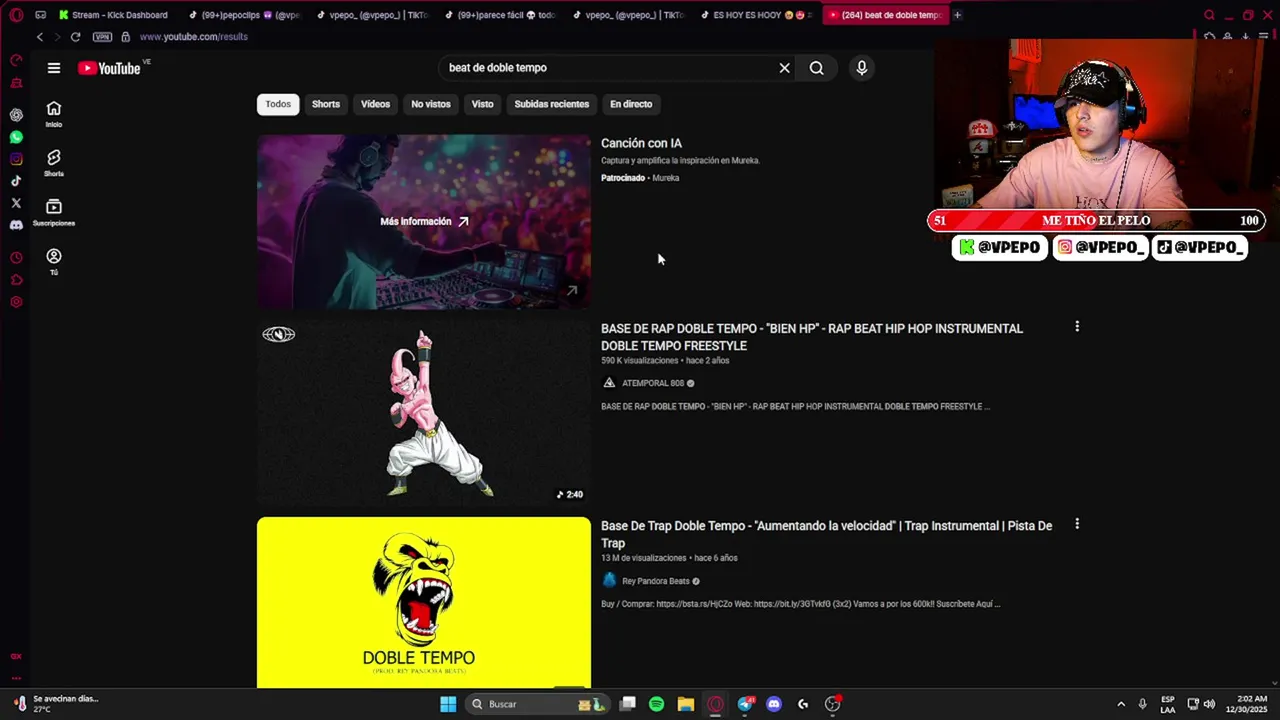Open ChatGPT from the Opera sidebar
Screen dimensions: 1280x720
(16, 115)
